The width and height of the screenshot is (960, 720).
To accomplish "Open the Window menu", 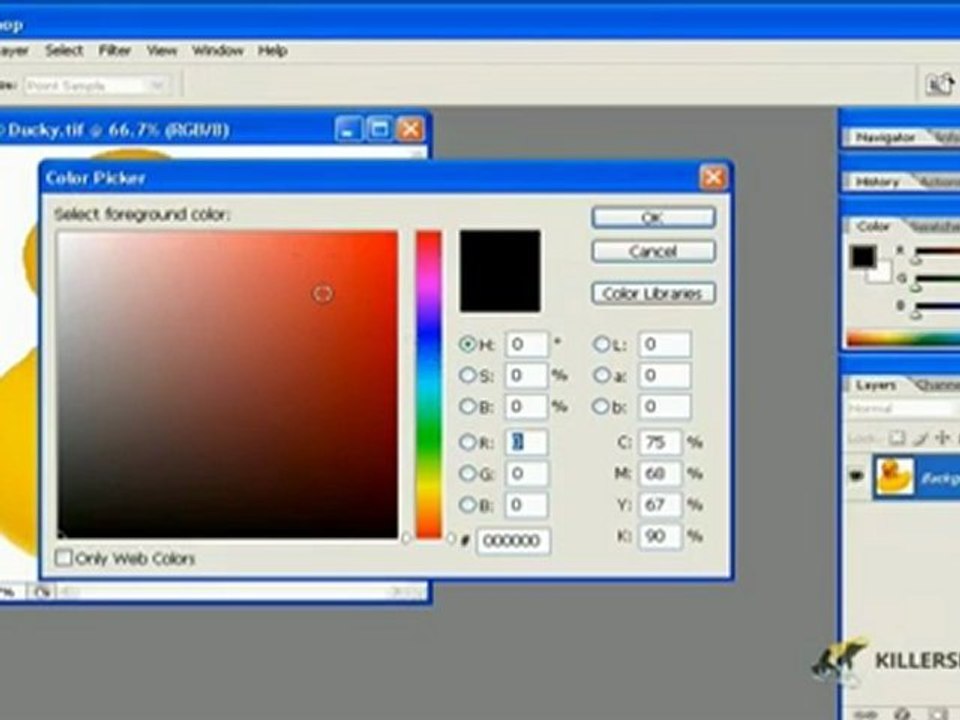I will (x=218, y=51).
